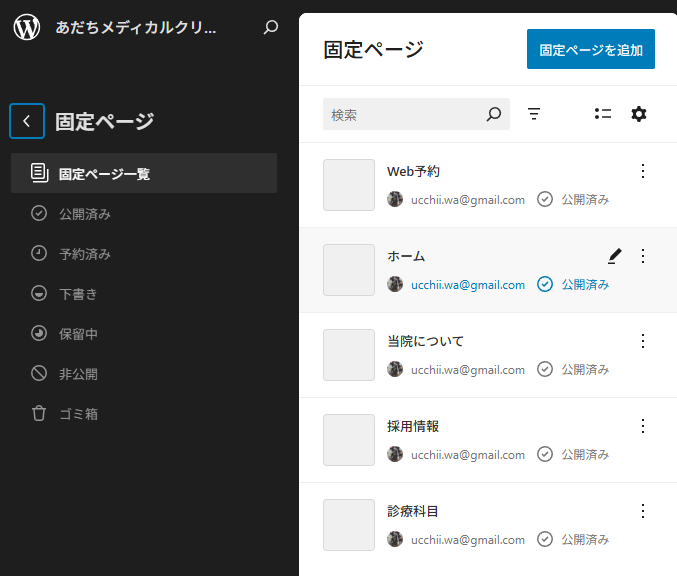Select 固定ページ一覧 in the sidebar

(x=144, y=173)
